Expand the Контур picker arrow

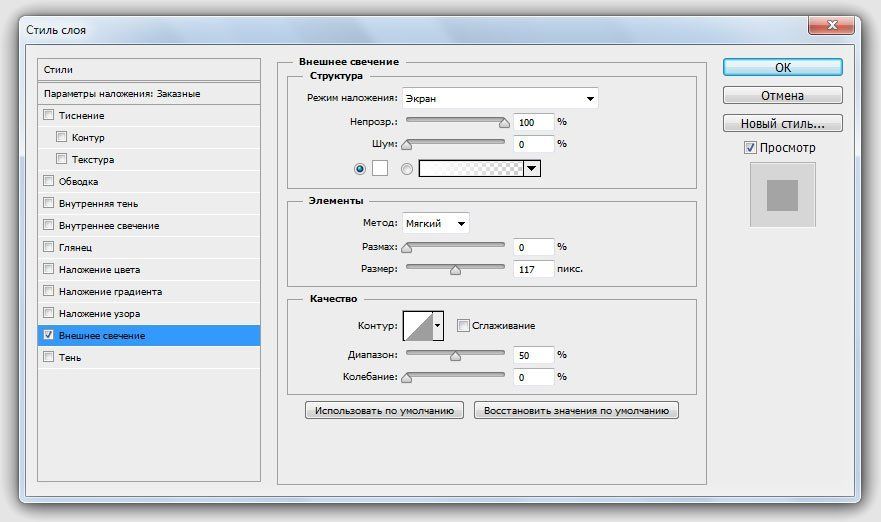point(438,326)
